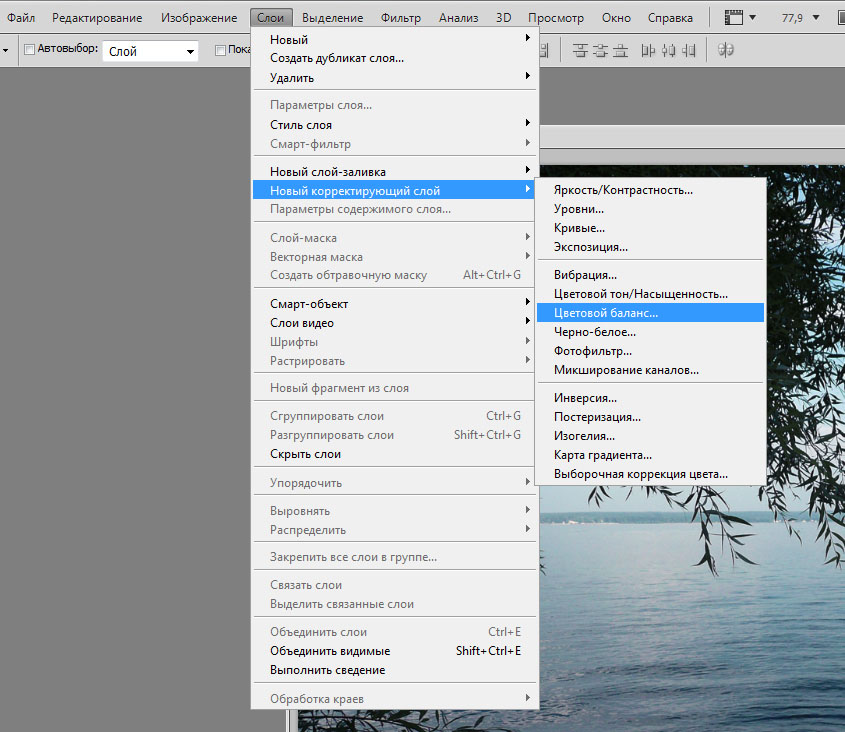Screen dimensions: 845x732
Task: Choose Изогелия... adjustment layer
Action: (650, 436)
